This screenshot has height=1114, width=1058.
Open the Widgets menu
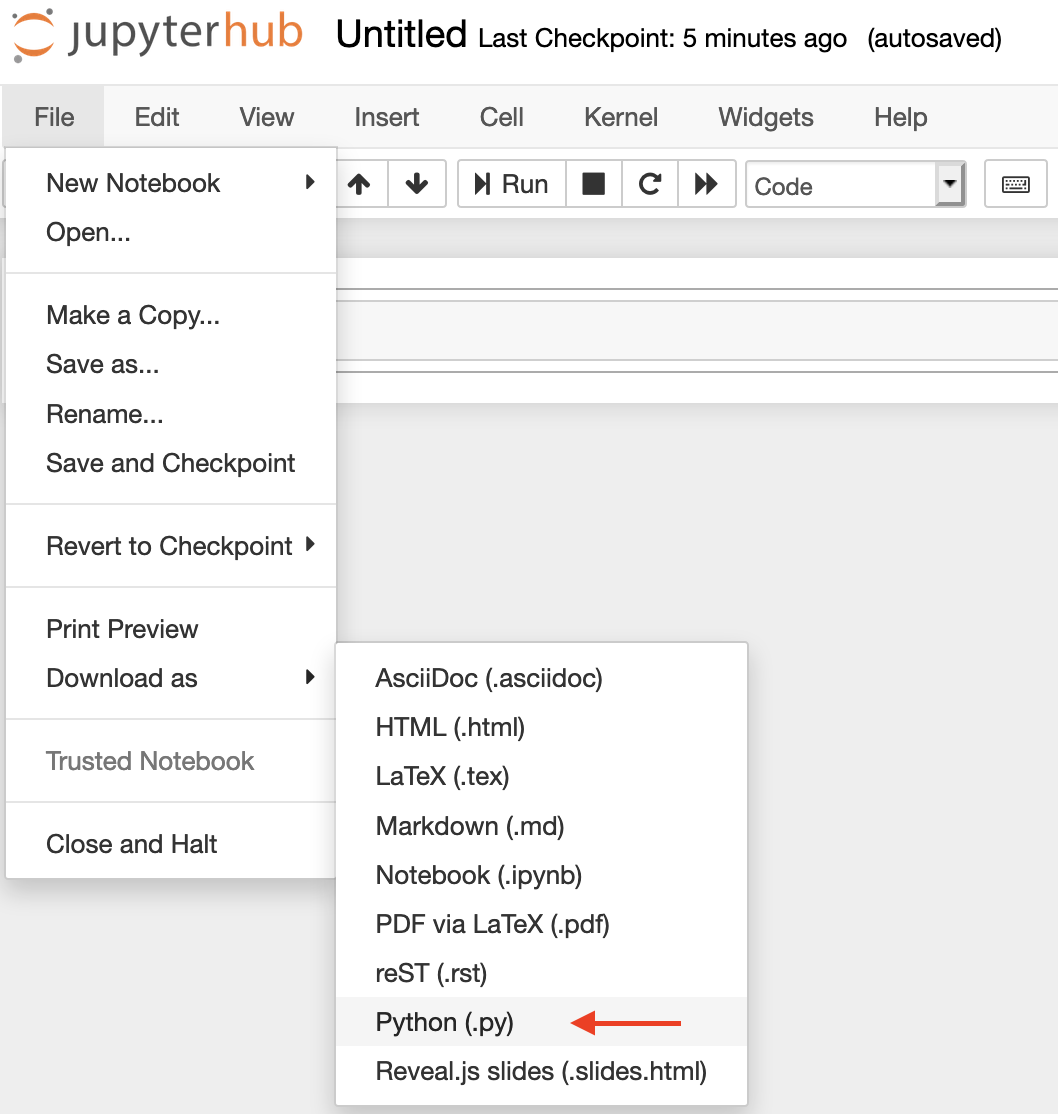pyautogui.click(x=765, y=117)
